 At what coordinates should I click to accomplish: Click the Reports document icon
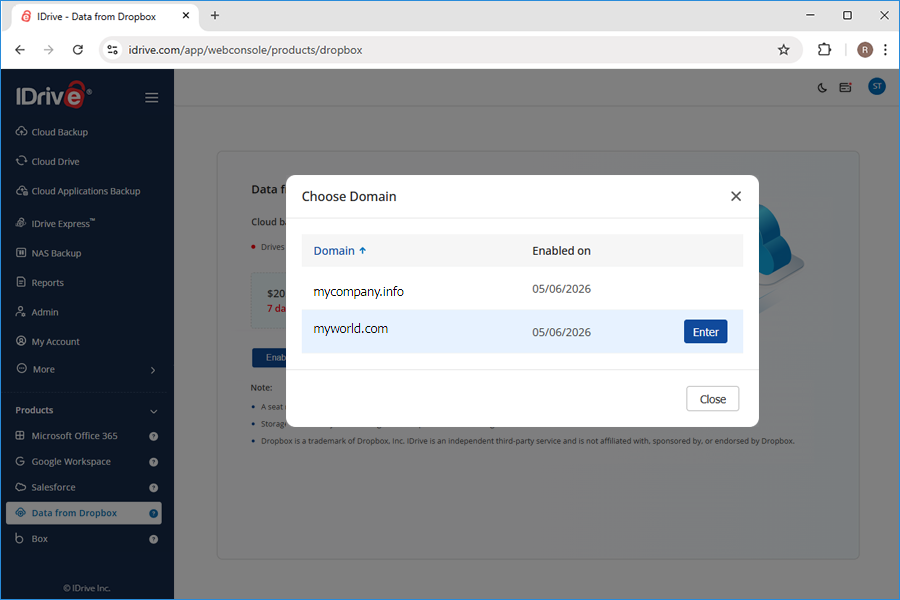(x=21, y=282)
